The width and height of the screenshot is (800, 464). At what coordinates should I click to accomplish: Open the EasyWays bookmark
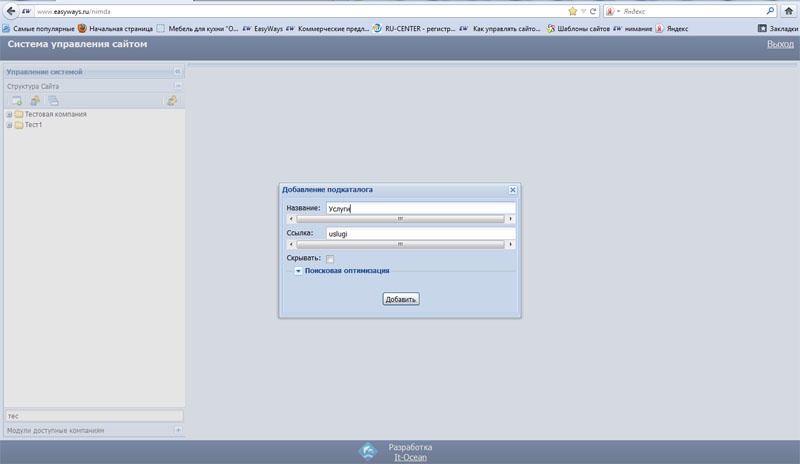[x=263, y=29]
